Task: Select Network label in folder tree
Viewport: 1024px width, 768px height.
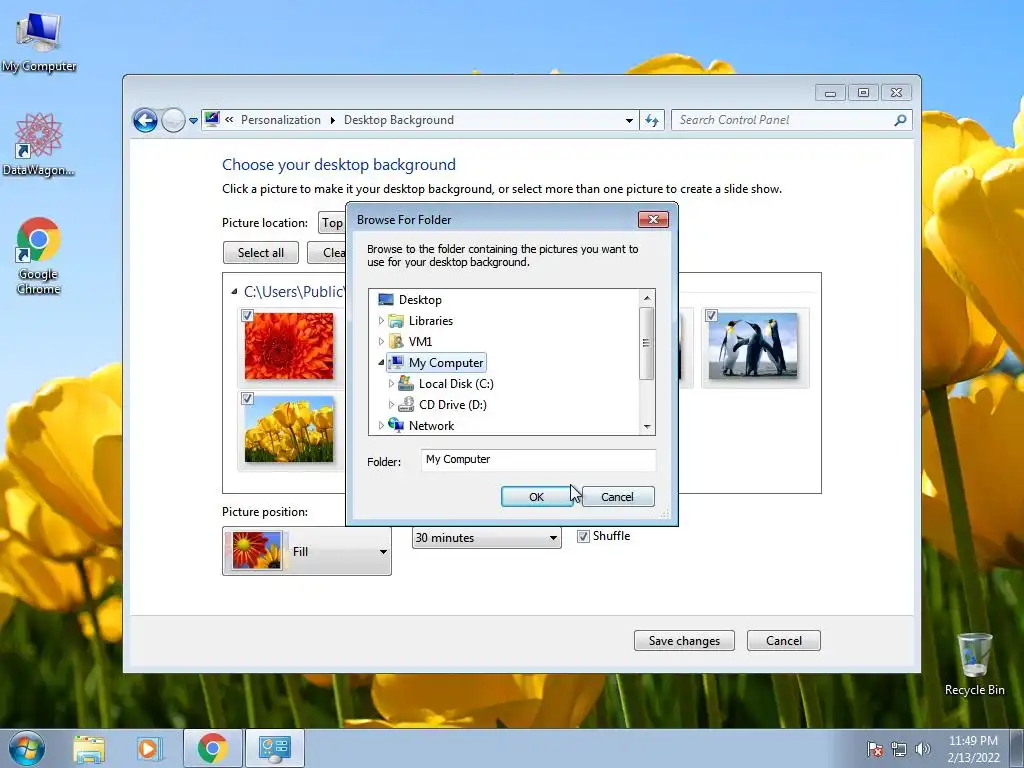Action: click(431, 425)
